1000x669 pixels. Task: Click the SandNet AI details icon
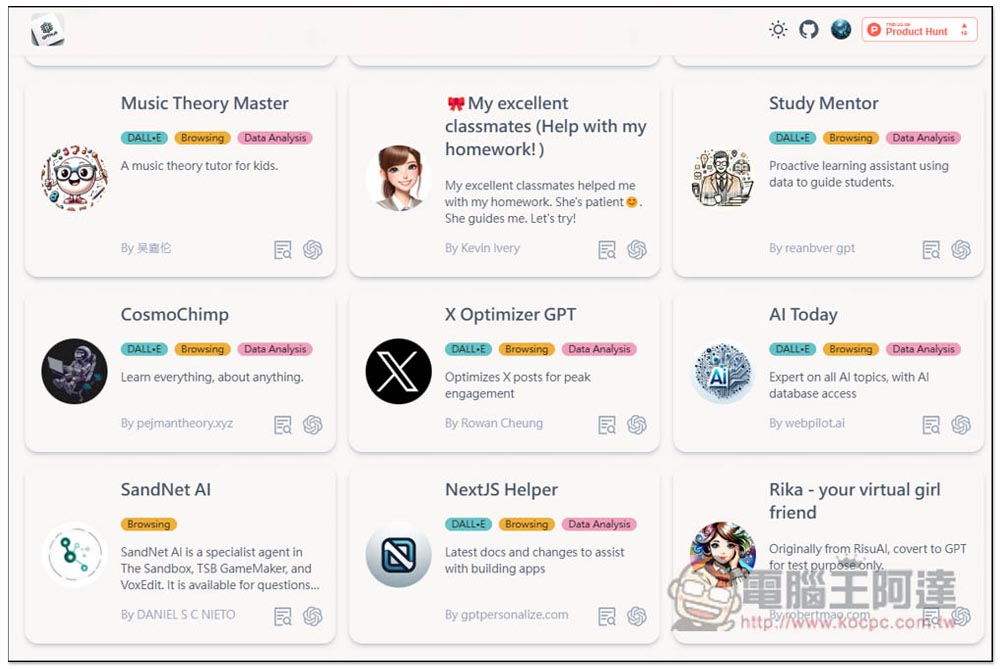[283, 616]
